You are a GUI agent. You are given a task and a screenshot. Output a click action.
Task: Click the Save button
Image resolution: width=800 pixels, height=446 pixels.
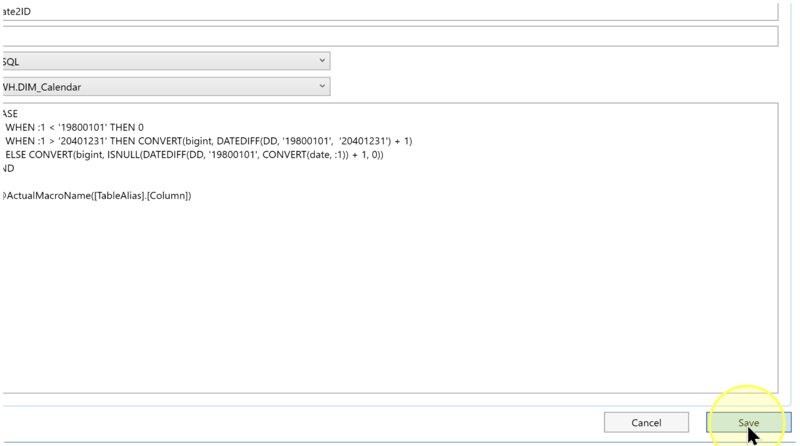click(x=748, y=423)
